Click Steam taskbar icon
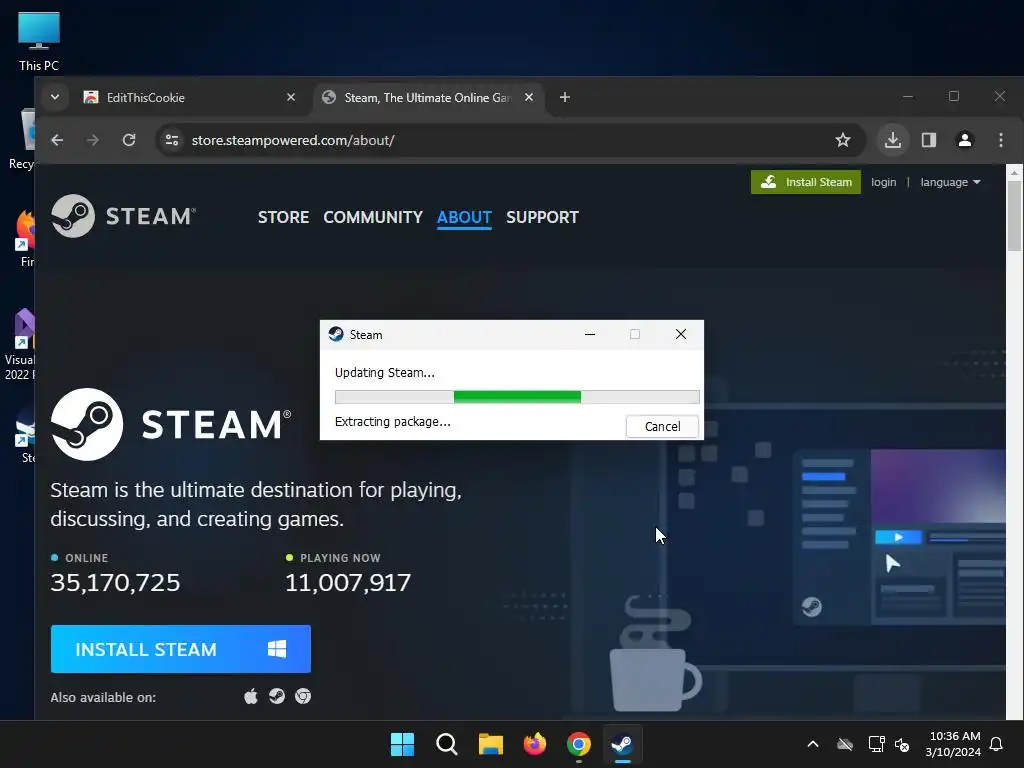 [622, 744]
